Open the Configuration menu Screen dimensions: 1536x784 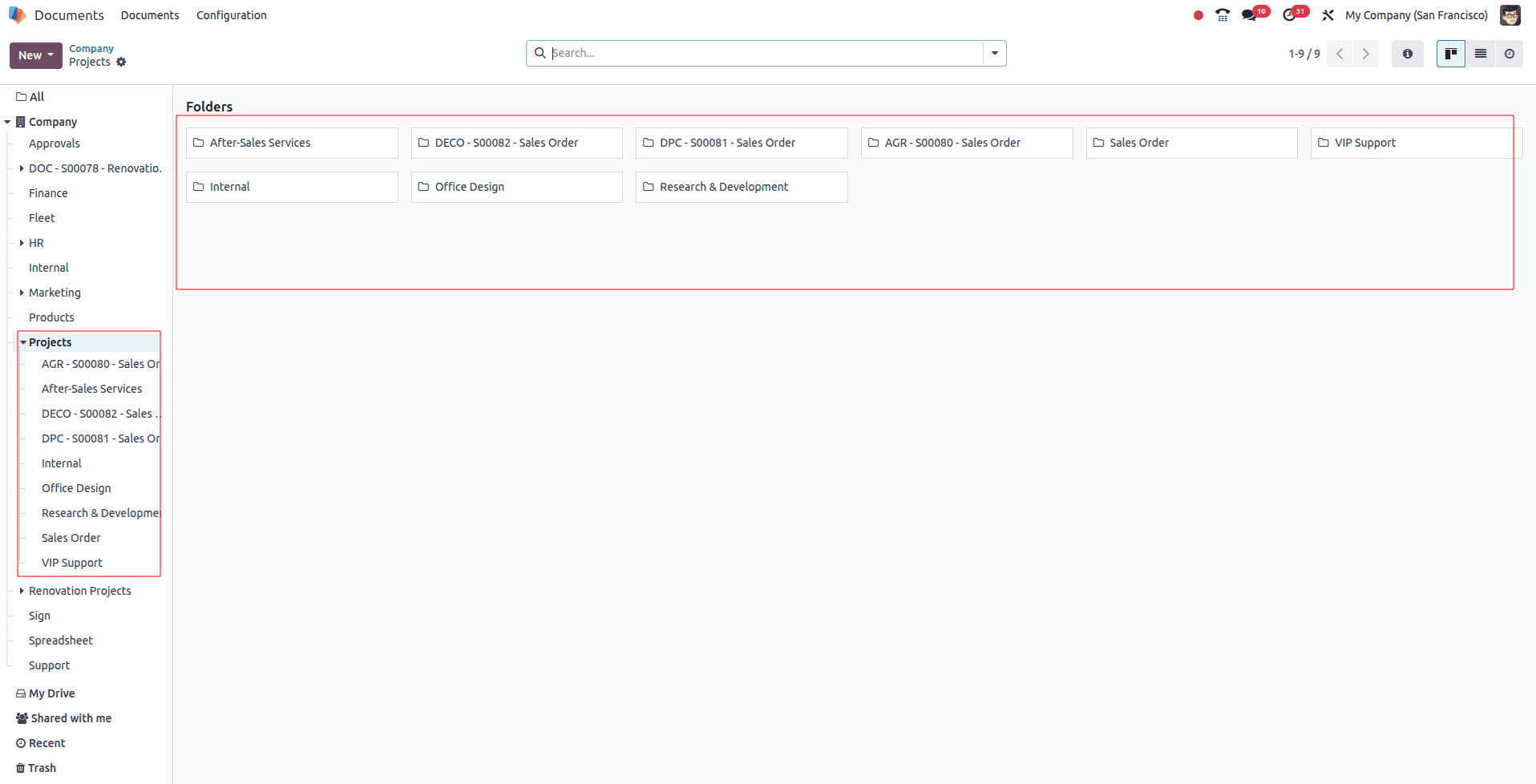[231, 15]
